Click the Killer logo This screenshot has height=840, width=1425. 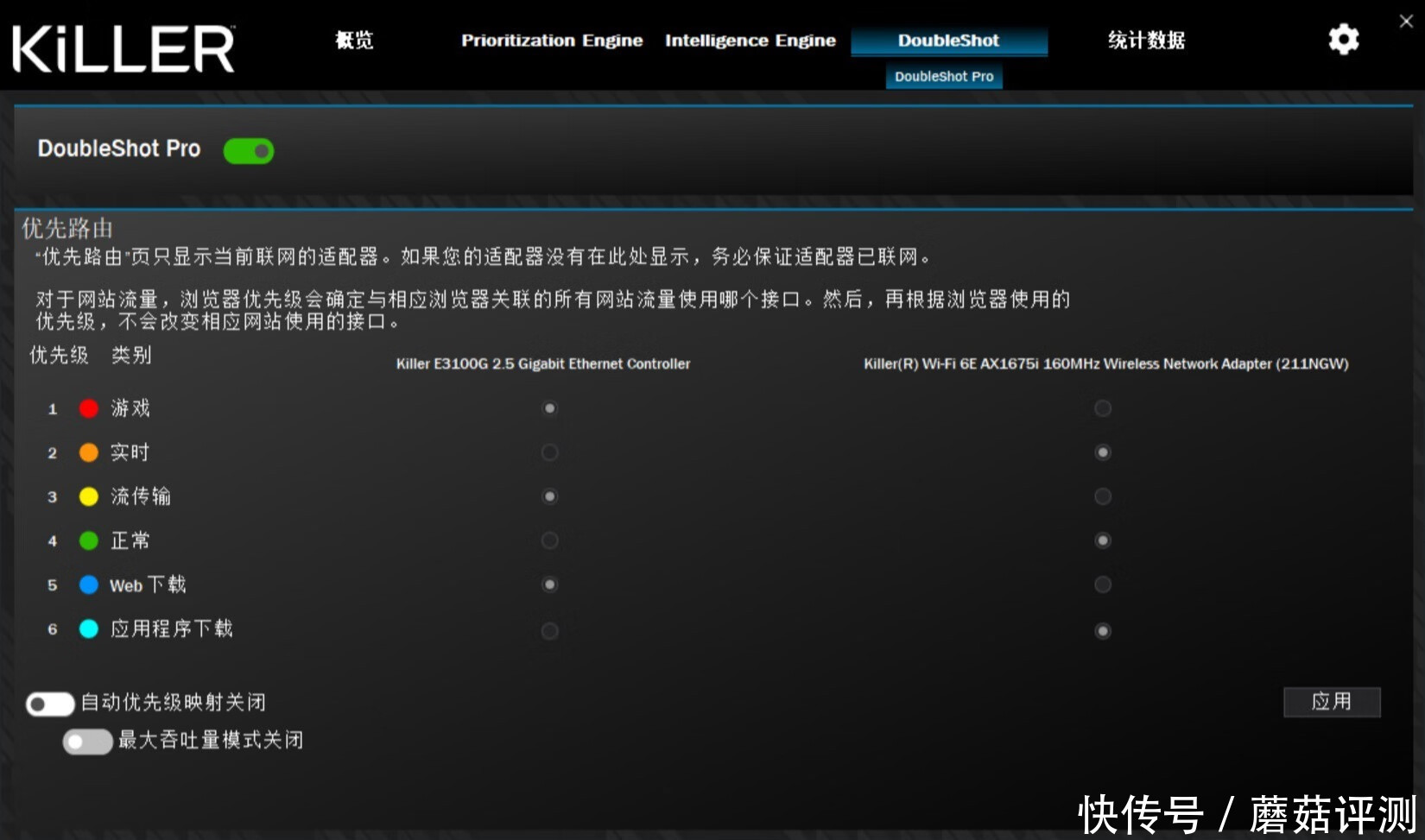[123, 48]
